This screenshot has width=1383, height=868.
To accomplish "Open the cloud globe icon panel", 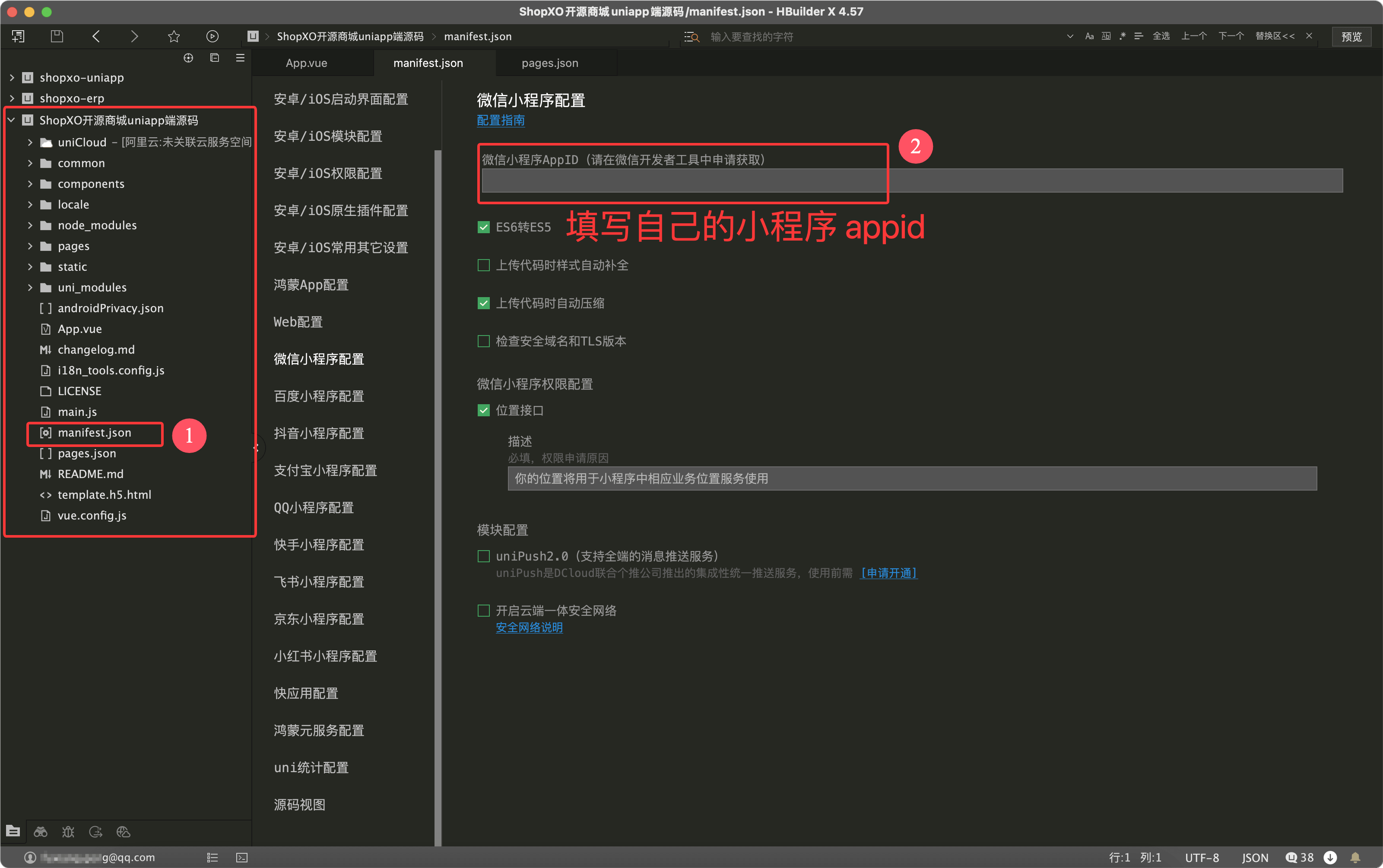I will click(x=124, y=831).
